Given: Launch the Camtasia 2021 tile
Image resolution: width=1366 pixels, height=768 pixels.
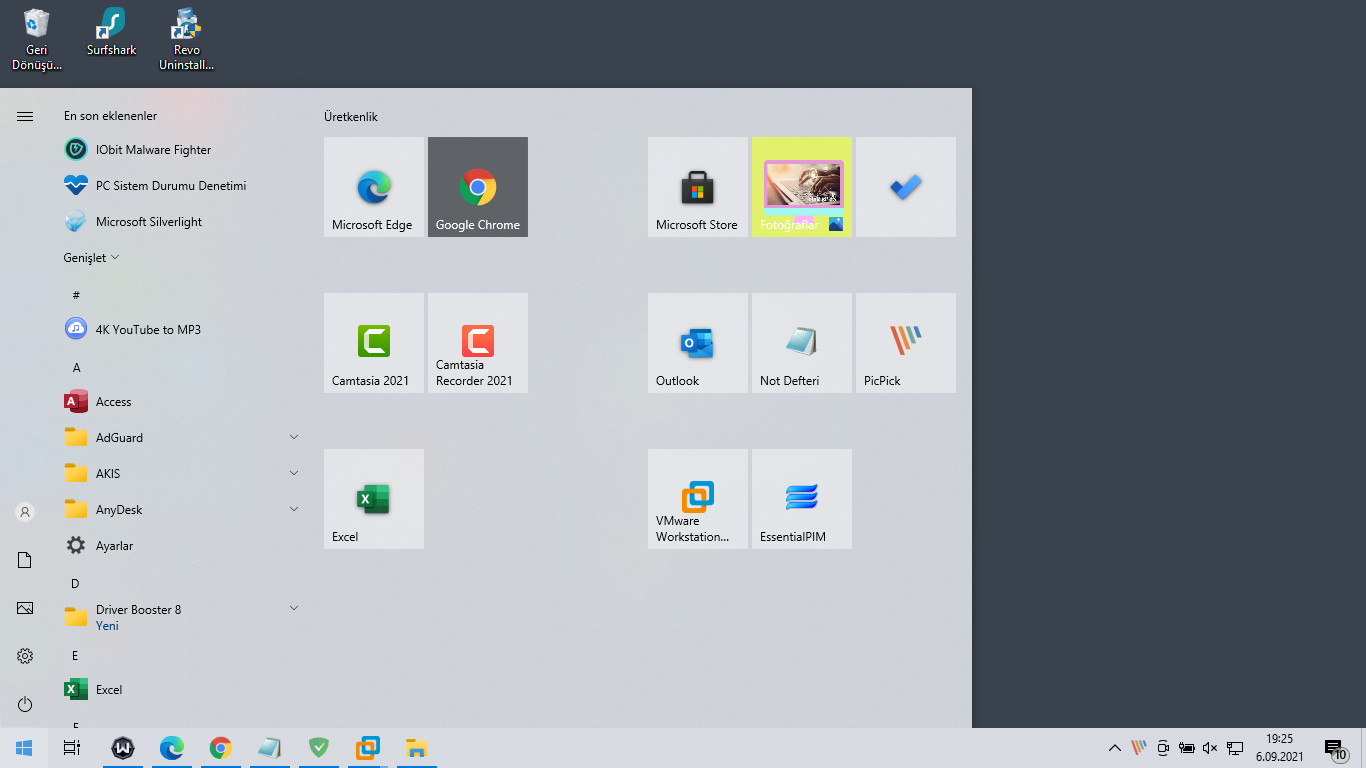Looking at the screenshot, I should pyautogui.click(x=374, y=343).
